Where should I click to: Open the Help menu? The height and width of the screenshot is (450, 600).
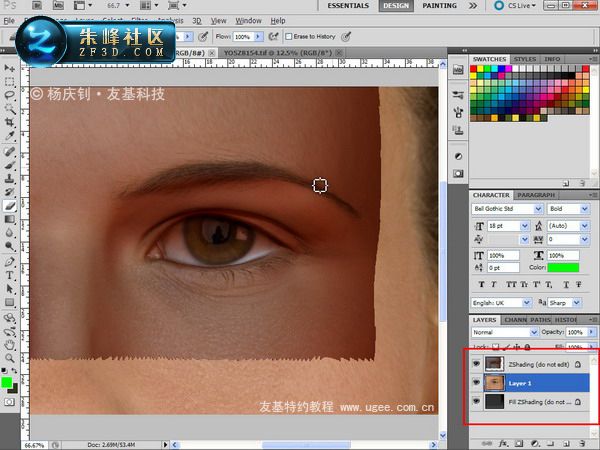278,21
